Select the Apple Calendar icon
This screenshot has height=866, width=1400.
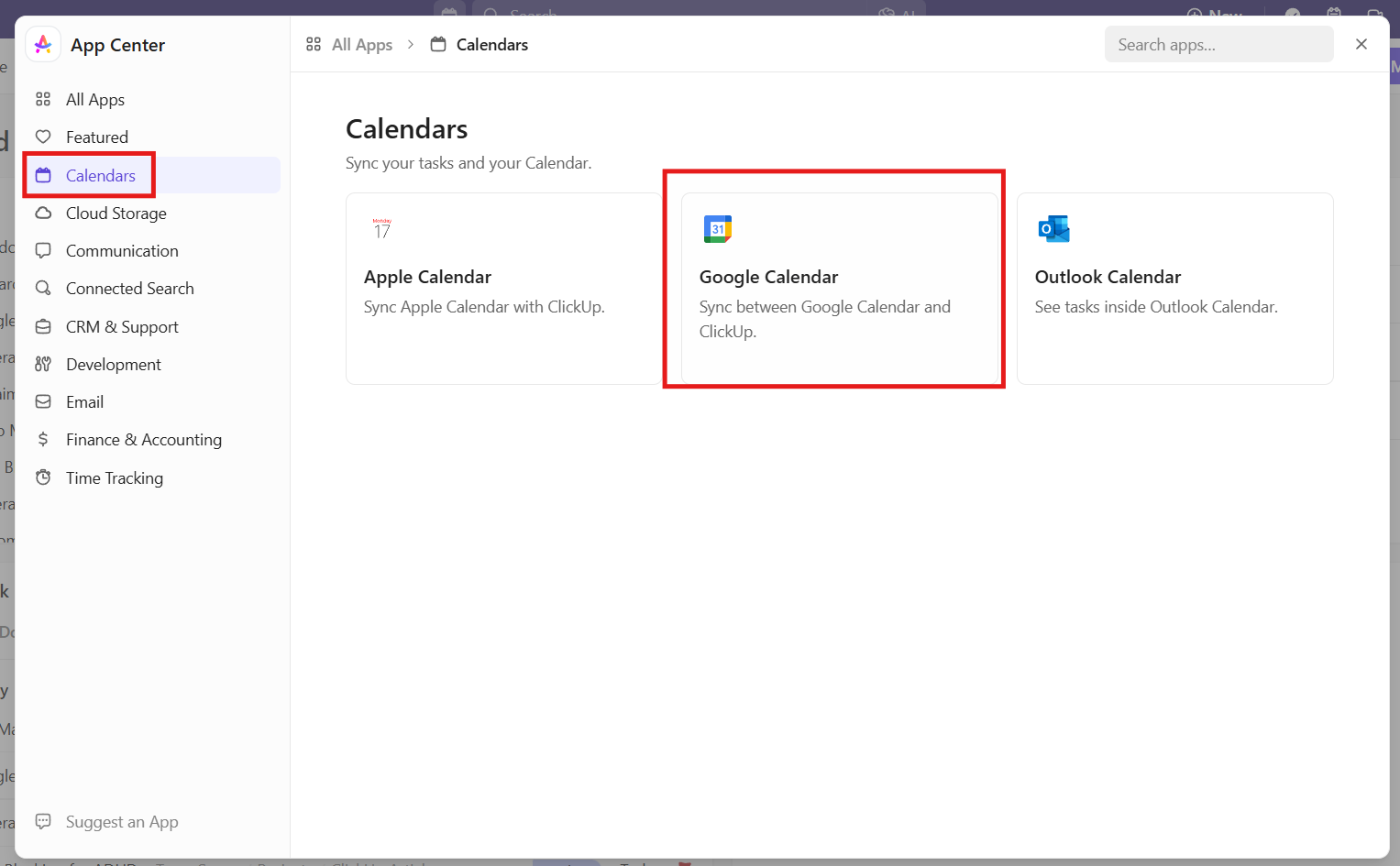click(x=381, y=228)
